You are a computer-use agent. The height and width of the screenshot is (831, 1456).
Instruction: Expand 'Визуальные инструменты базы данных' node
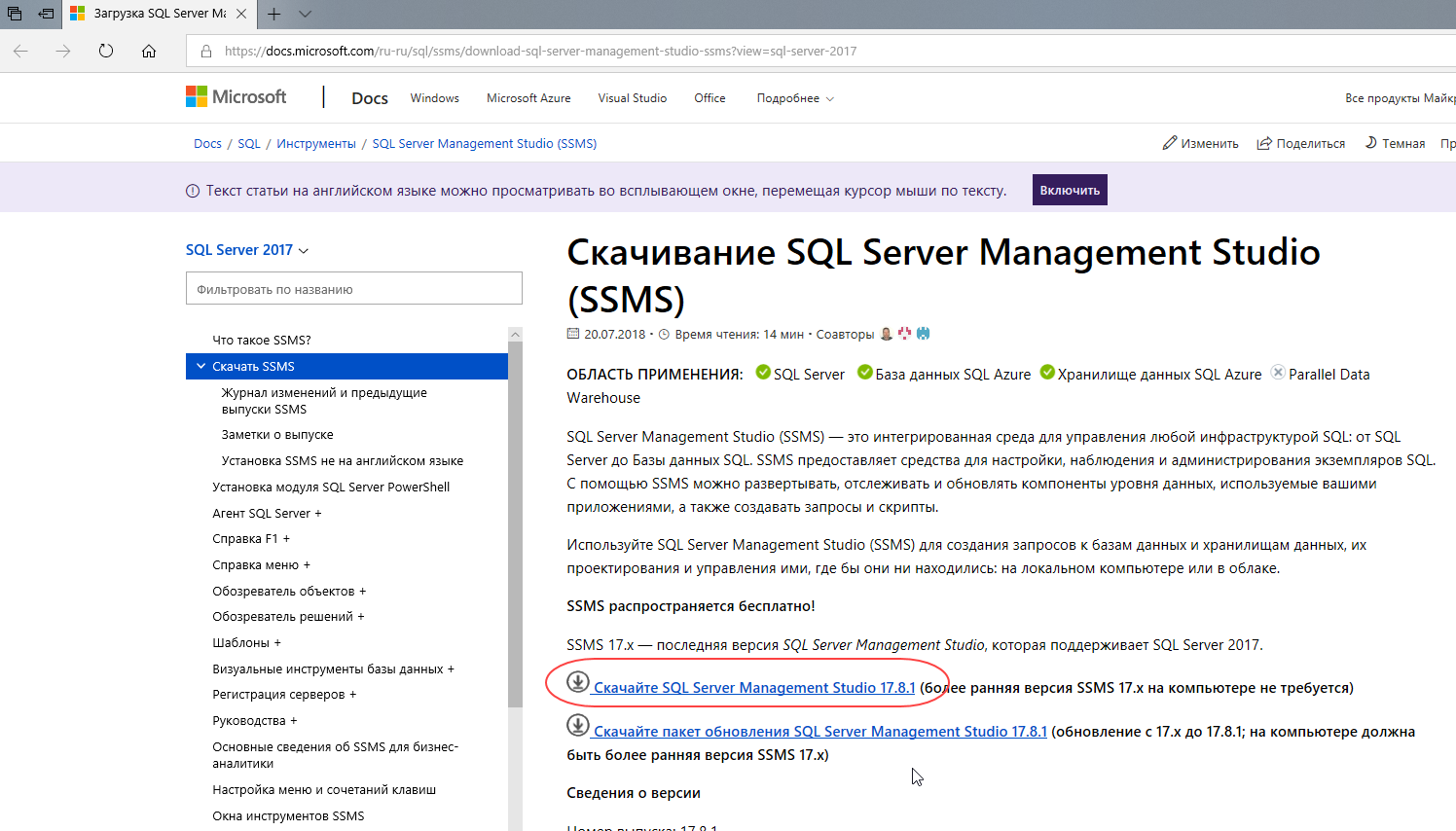pos(333,668)
